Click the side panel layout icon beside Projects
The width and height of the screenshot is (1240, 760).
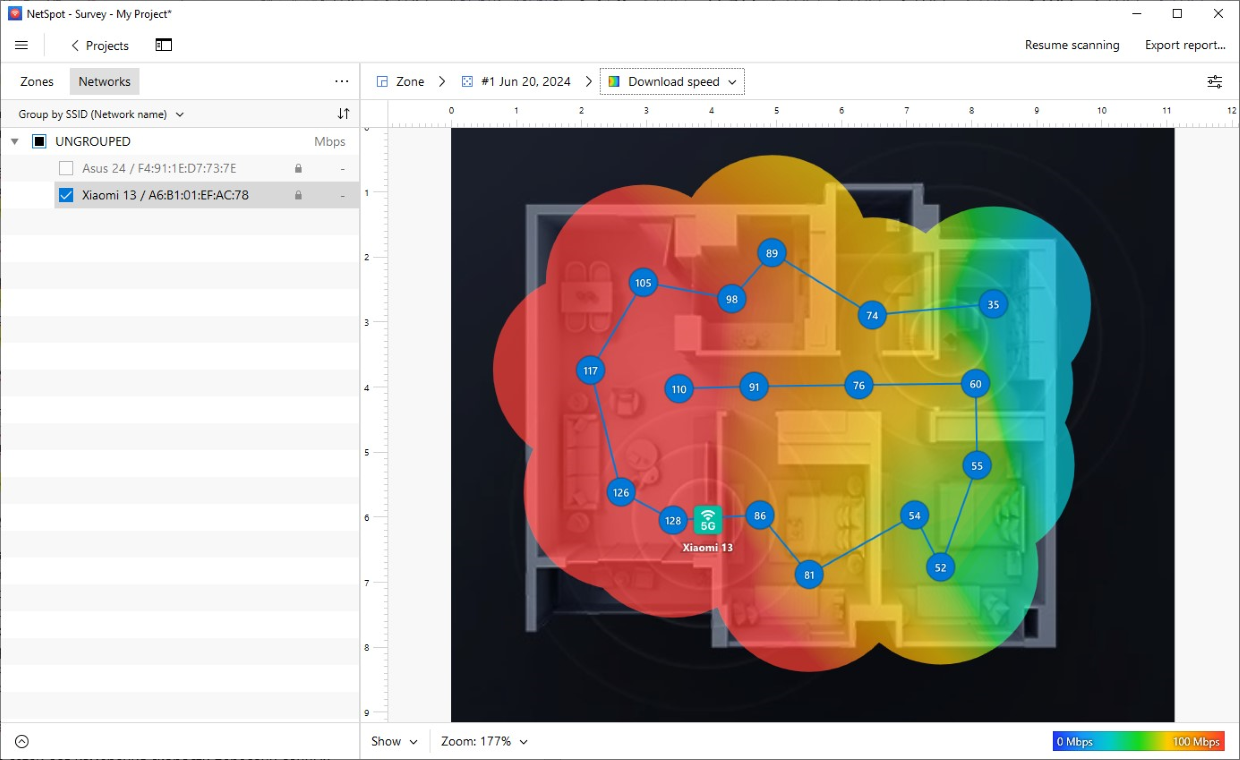tap(163, 45)
